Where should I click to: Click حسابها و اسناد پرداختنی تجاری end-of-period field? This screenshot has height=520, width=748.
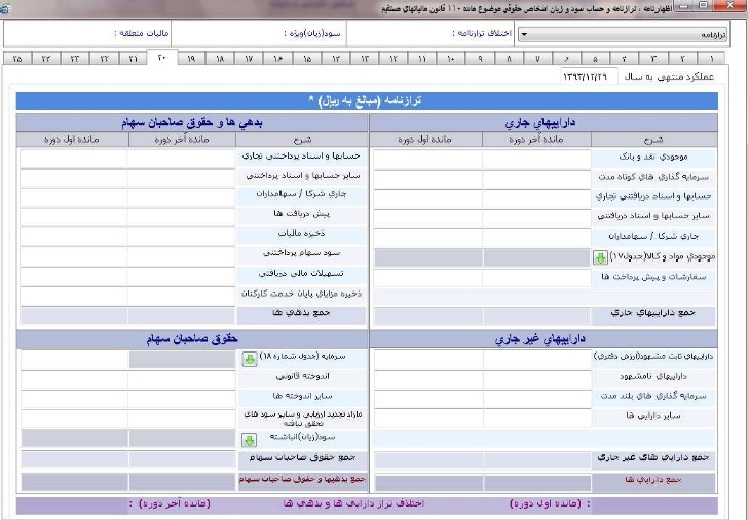click(x=181, y=159)
